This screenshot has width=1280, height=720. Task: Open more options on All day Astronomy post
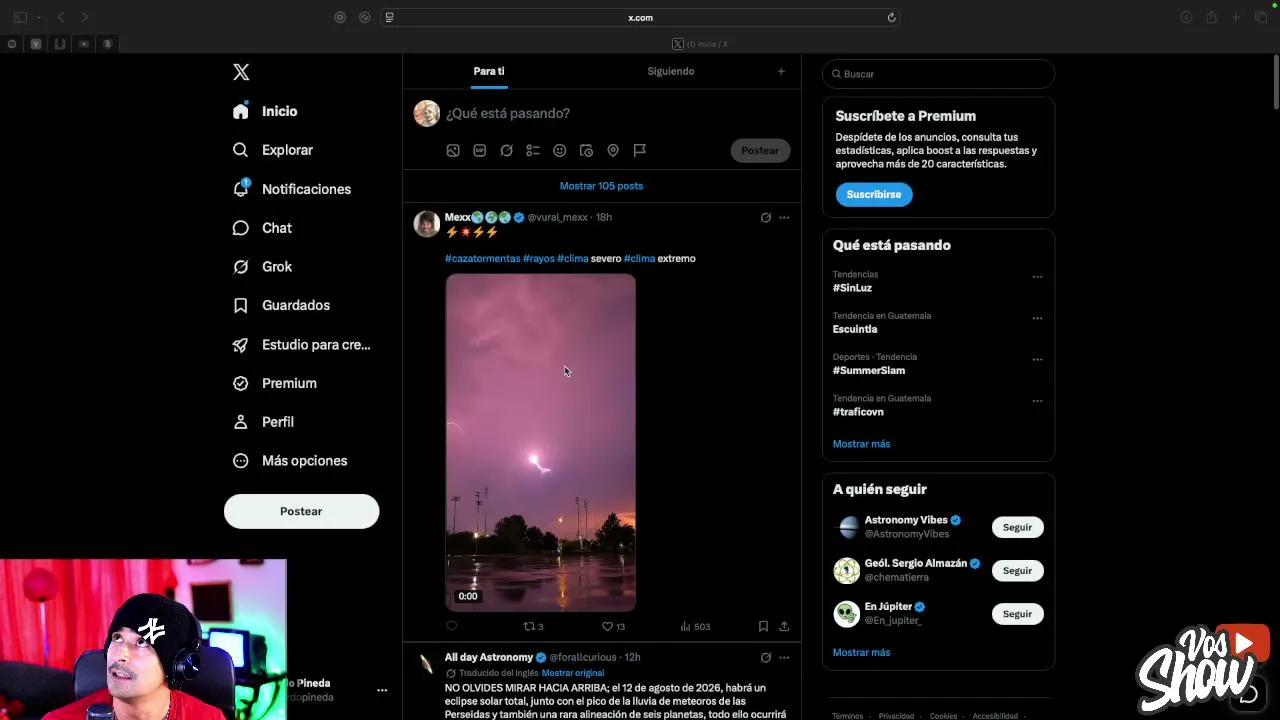click(784, 657)
